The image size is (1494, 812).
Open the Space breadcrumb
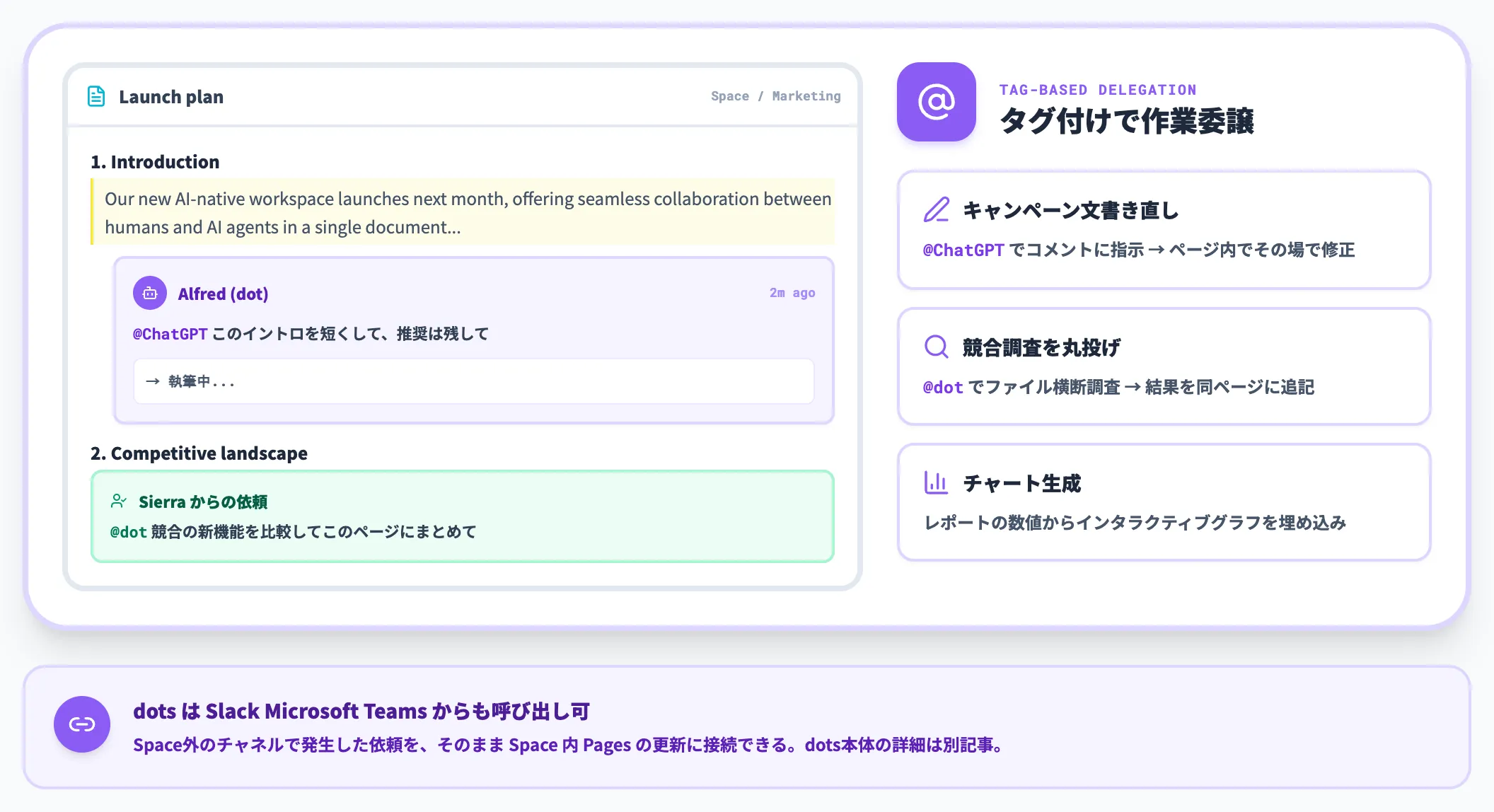730,96
